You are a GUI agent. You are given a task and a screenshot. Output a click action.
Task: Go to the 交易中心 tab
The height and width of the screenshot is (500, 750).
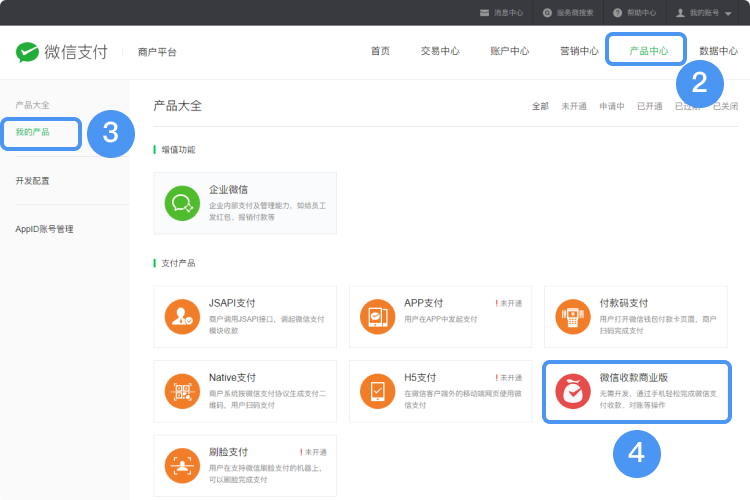pos(440,51)
